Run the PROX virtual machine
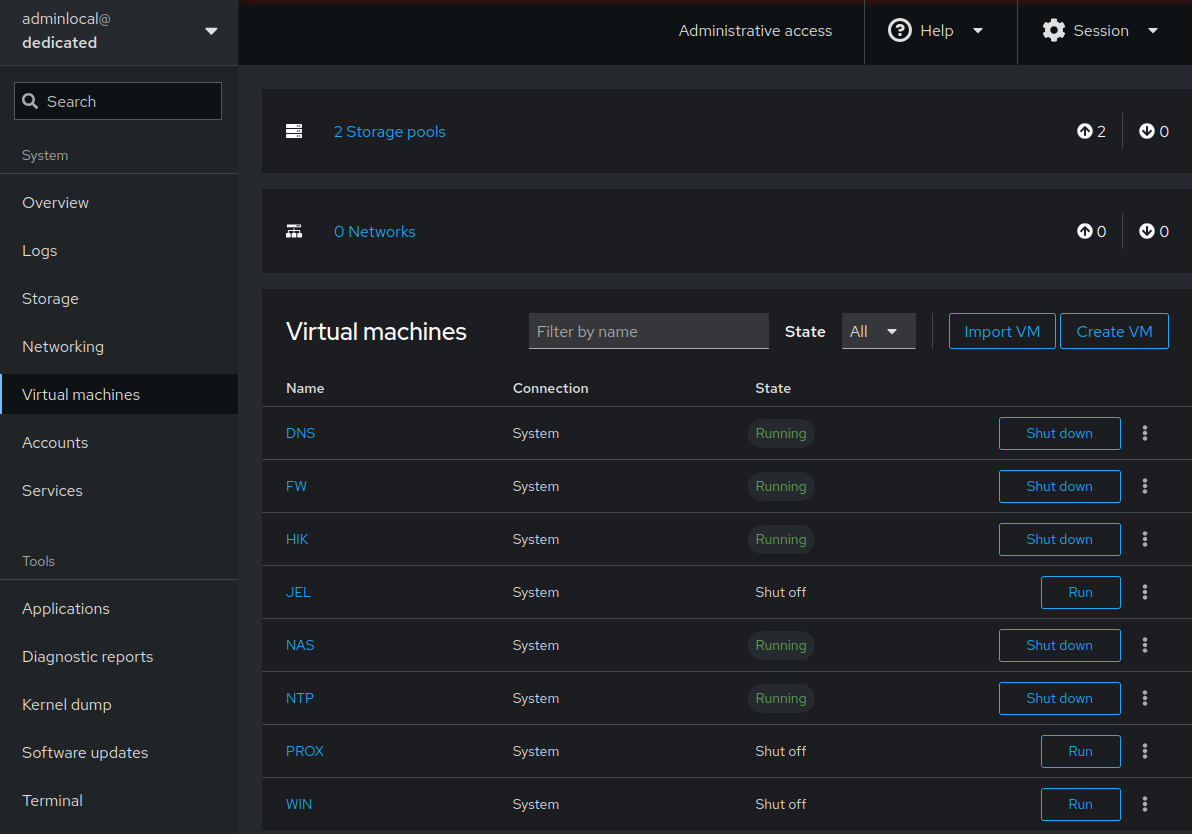1192x834 pixels. point(1080,751)
